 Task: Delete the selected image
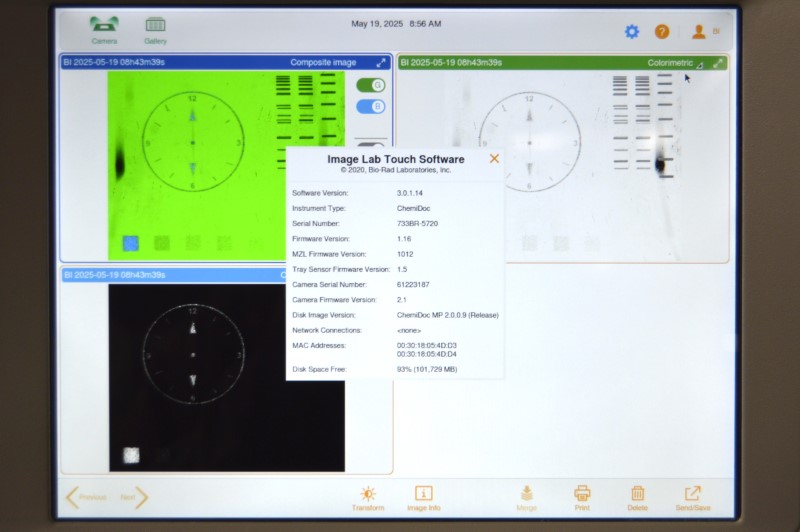coord(637,498)
